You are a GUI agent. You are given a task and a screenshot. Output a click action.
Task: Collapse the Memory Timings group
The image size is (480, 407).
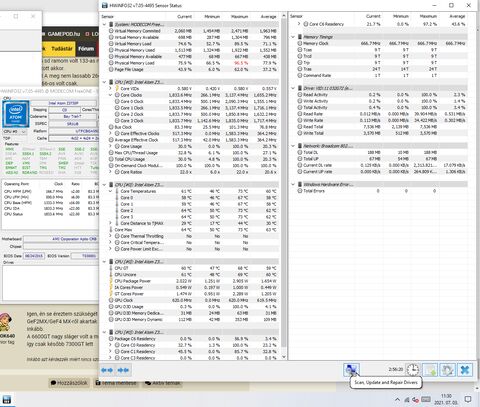pos(293,37)
